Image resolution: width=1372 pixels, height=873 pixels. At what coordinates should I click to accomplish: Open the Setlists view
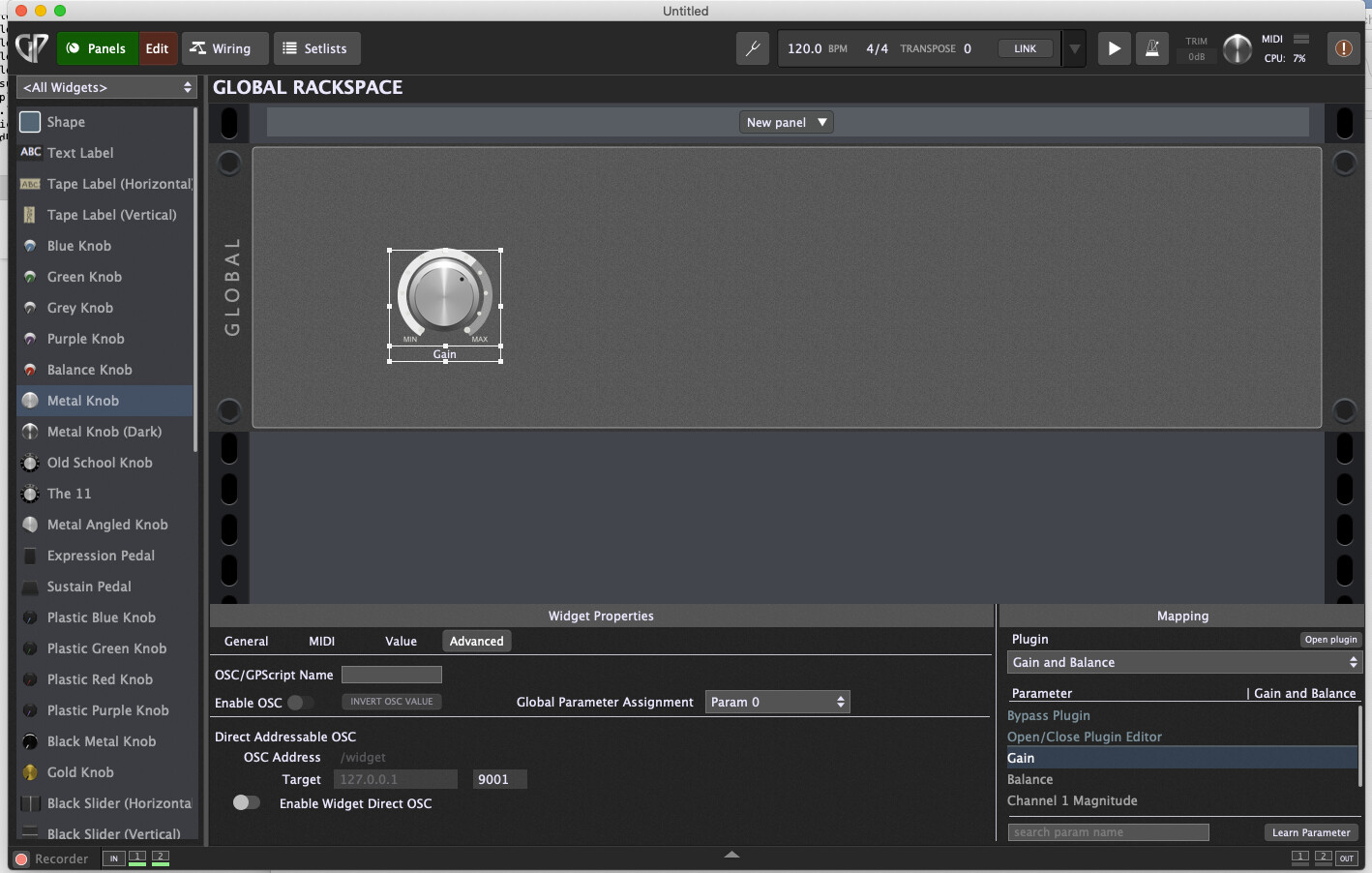pyautogui.click(x=316, y=48)
